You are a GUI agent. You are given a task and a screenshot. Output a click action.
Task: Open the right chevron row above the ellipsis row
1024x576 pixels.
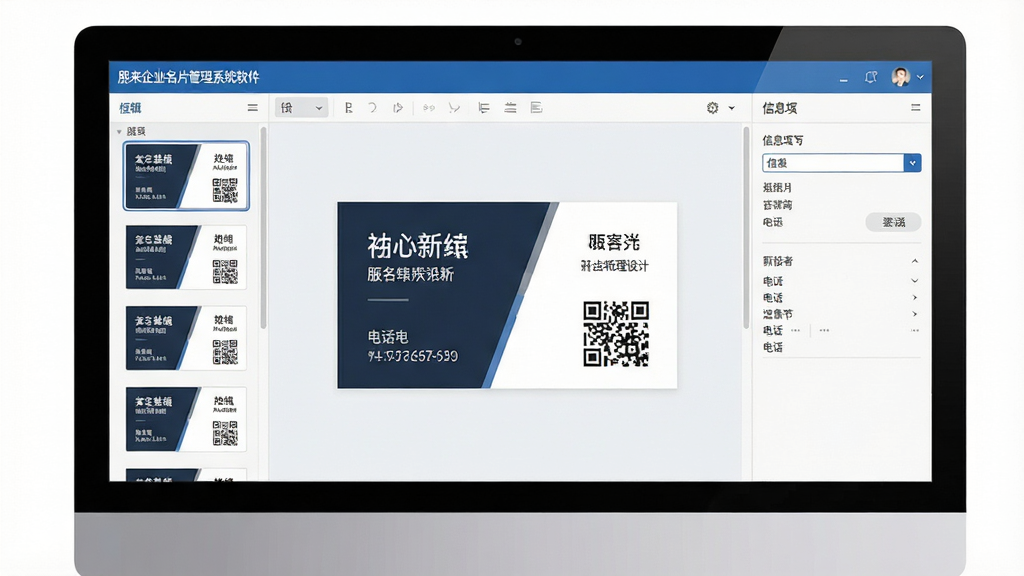pos(915,314)
